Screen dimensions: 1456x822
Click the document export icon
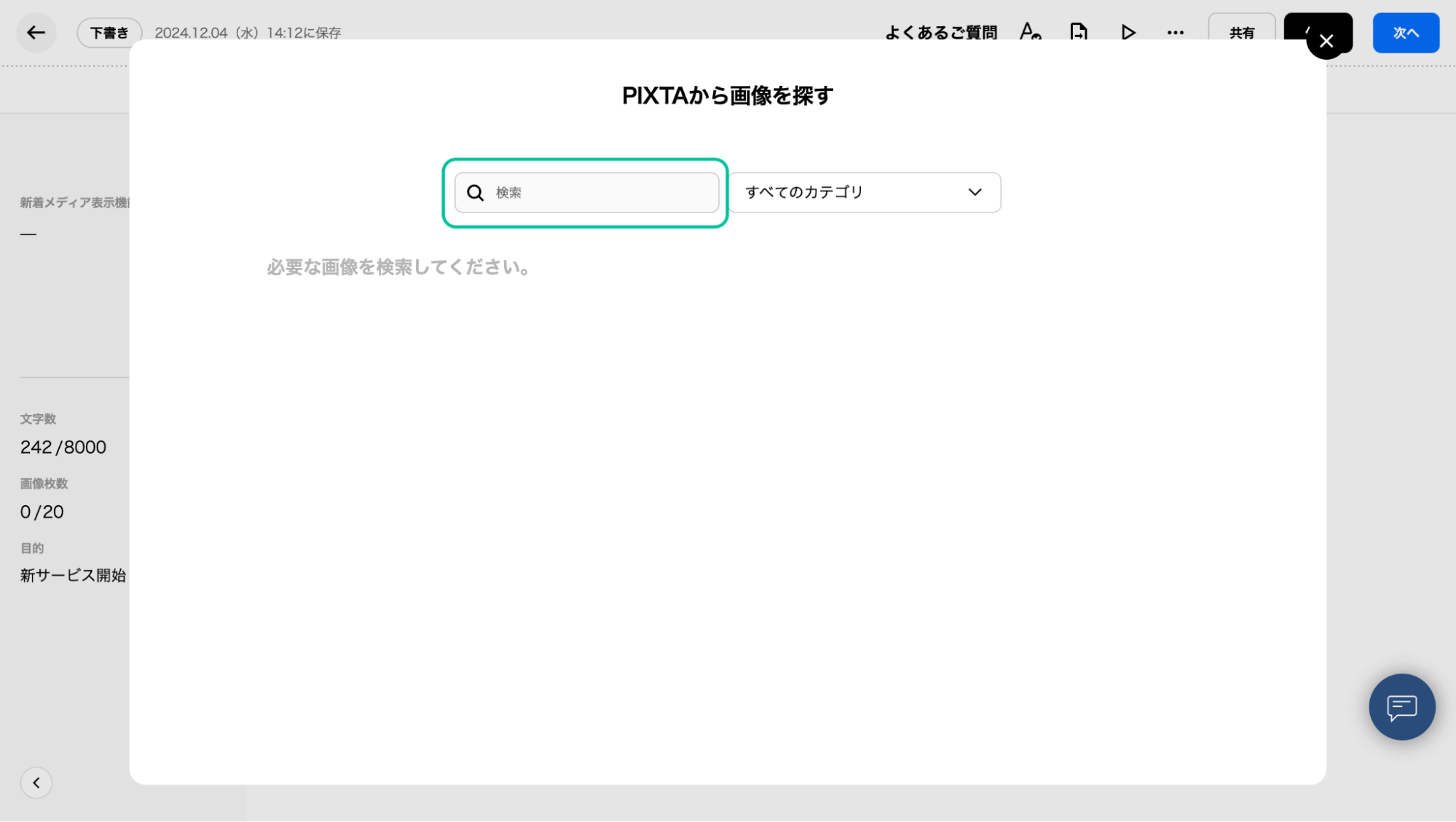pyautogui.click(x=1079, y=33)
